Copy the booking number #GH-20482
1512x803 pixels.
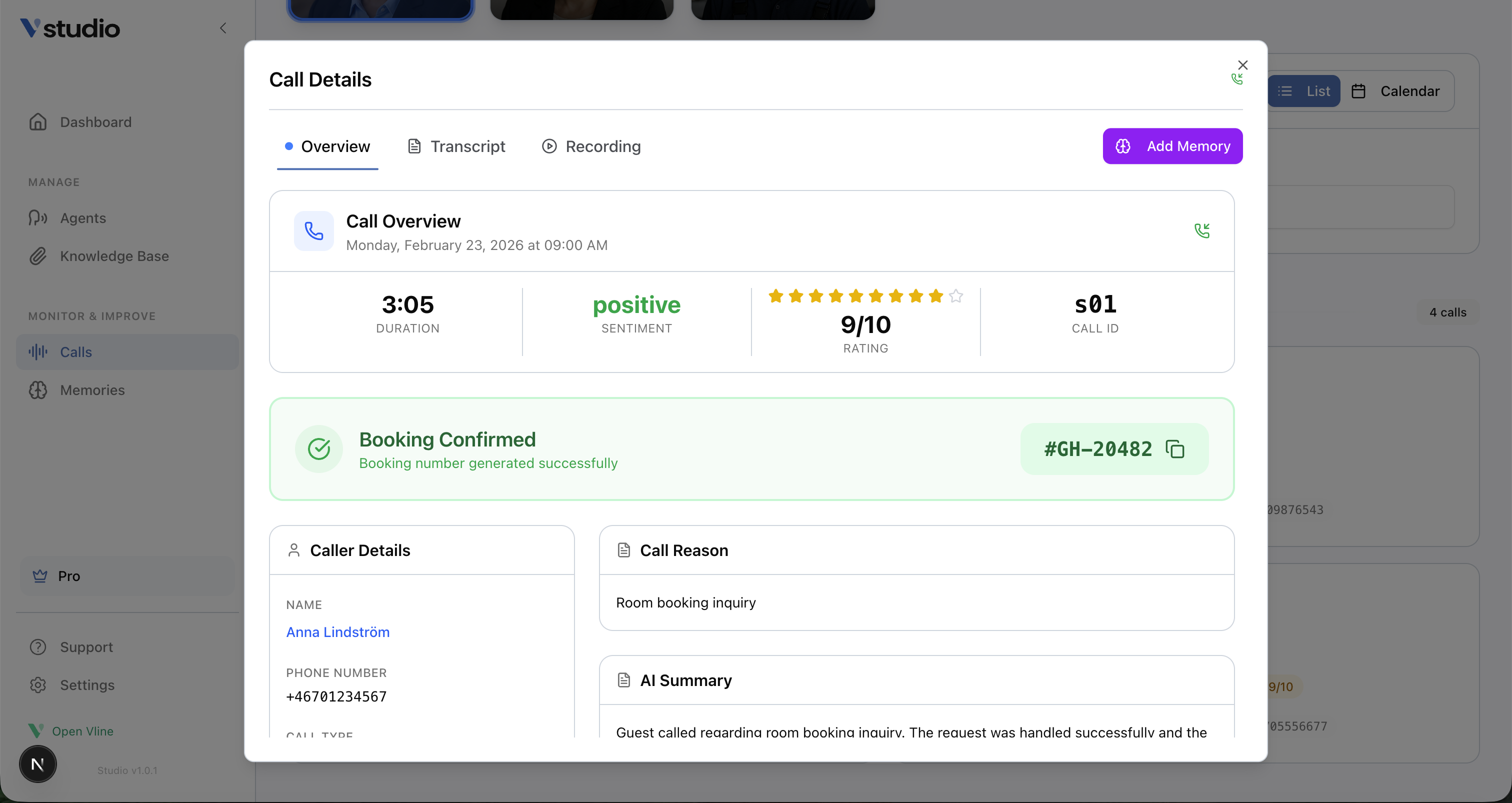1175,449
